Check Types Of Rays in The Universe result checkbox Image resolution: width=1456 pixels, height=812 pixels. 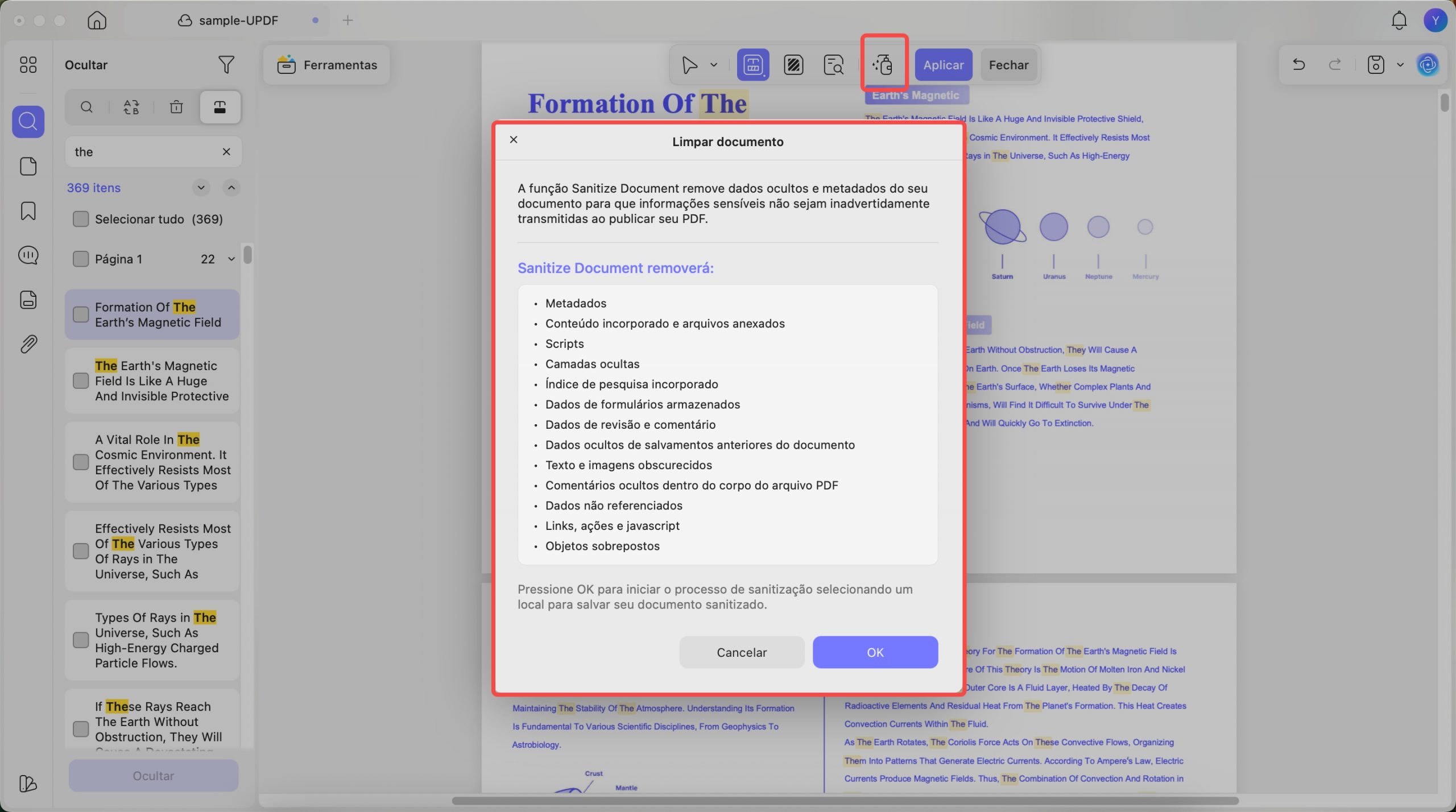coord(81,640)
